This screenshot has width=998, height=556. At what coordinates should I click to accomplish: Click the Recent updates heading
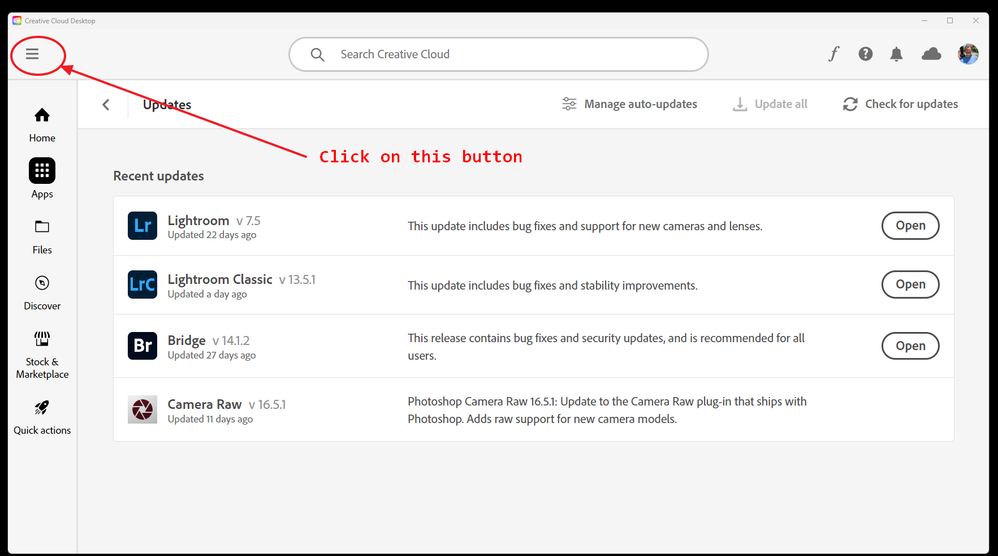(x=158, y=176)
